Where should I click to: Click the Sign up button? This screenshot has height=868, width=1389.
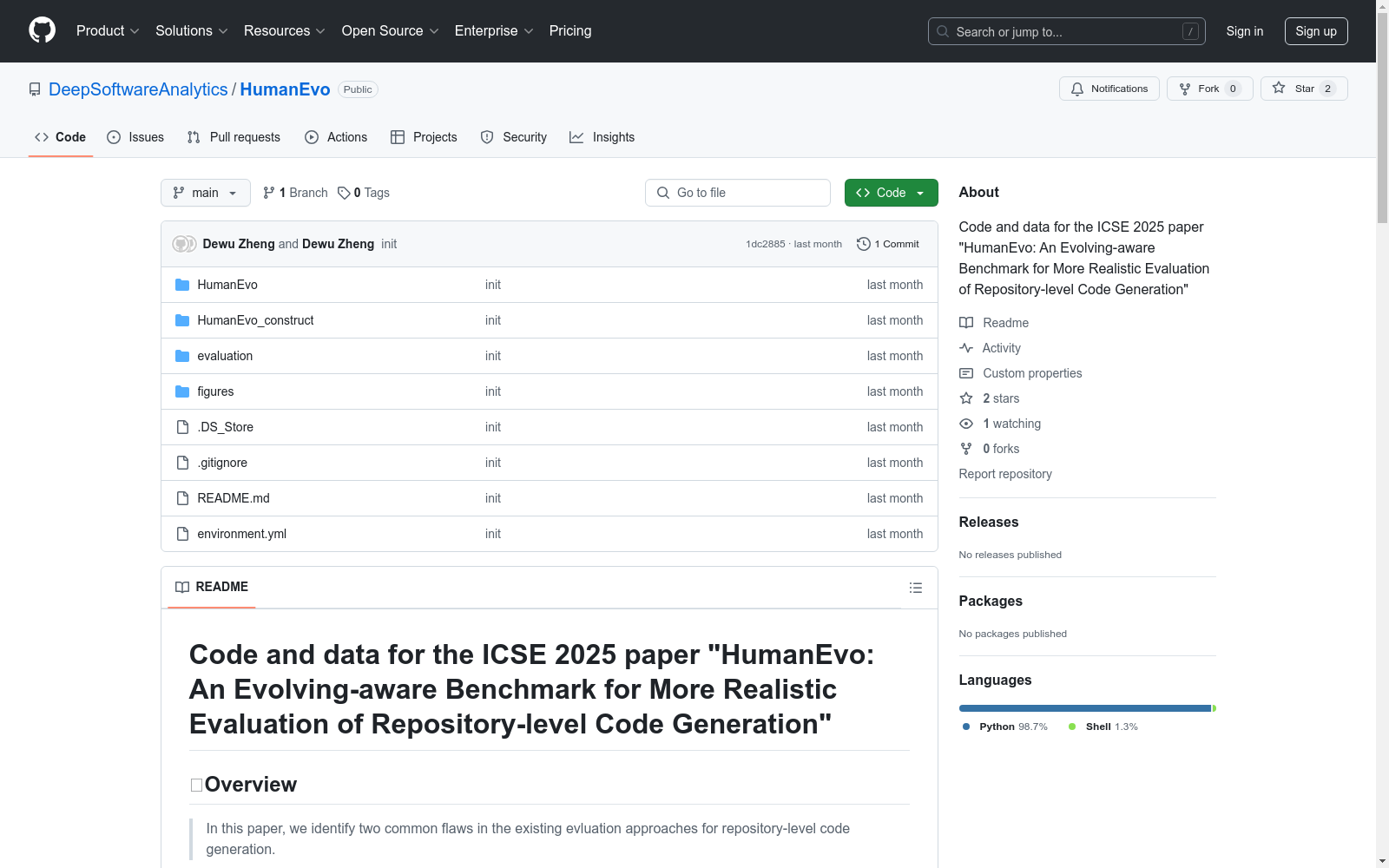(x=1316, y=31)
